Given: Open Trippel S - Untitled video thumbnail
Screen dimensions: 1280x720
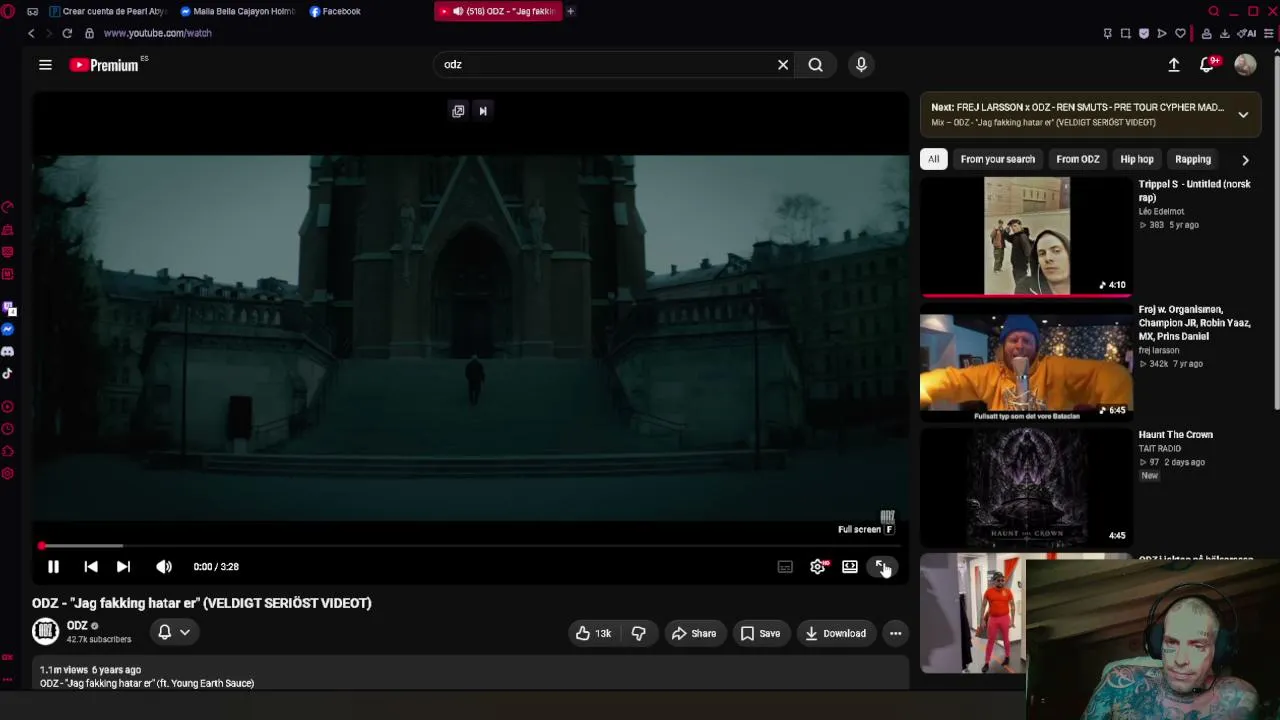Looking at the screenshot, I should pyautogui.click(x=1026, y=236).
